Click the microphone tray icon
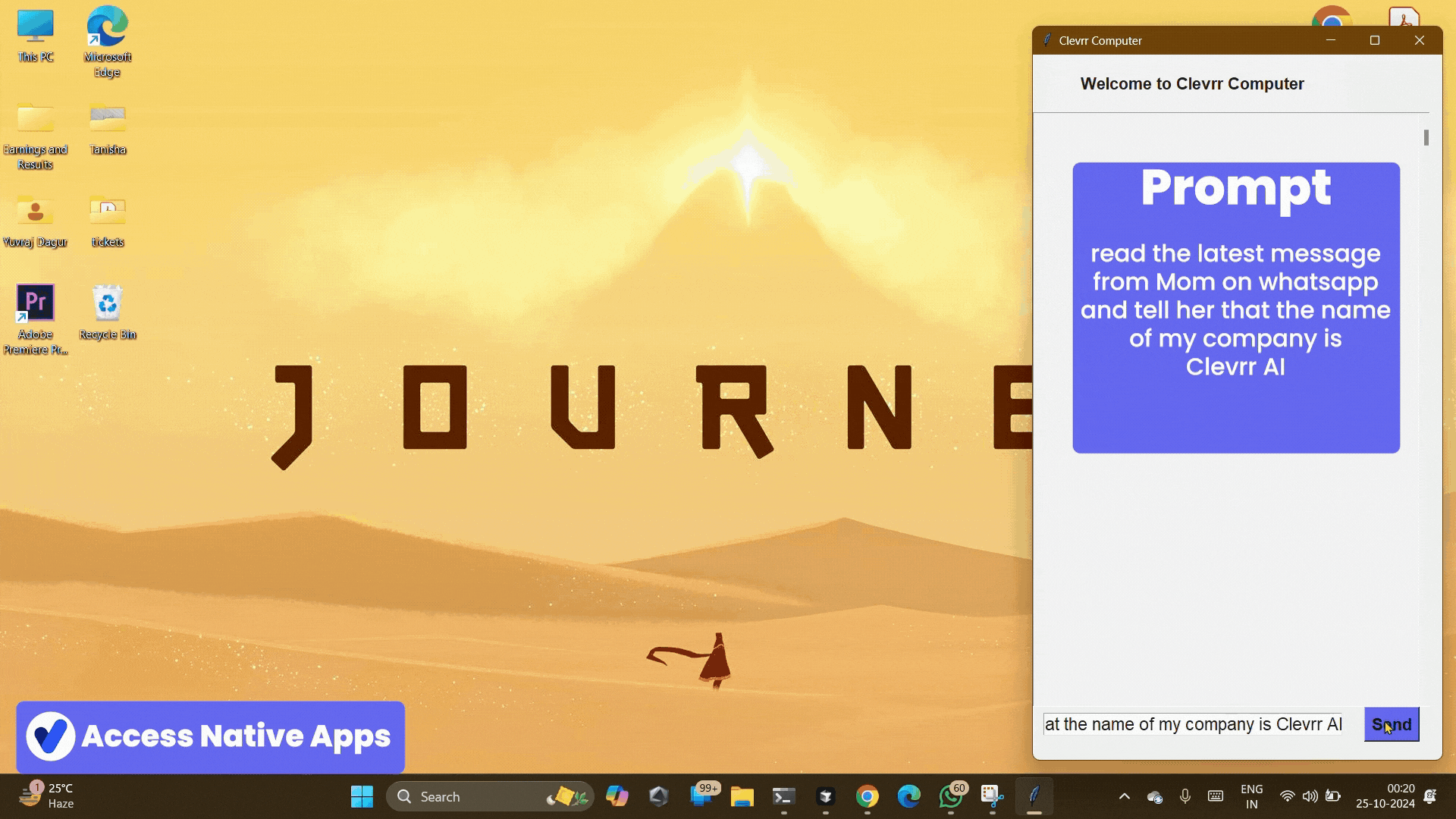 1185,796
